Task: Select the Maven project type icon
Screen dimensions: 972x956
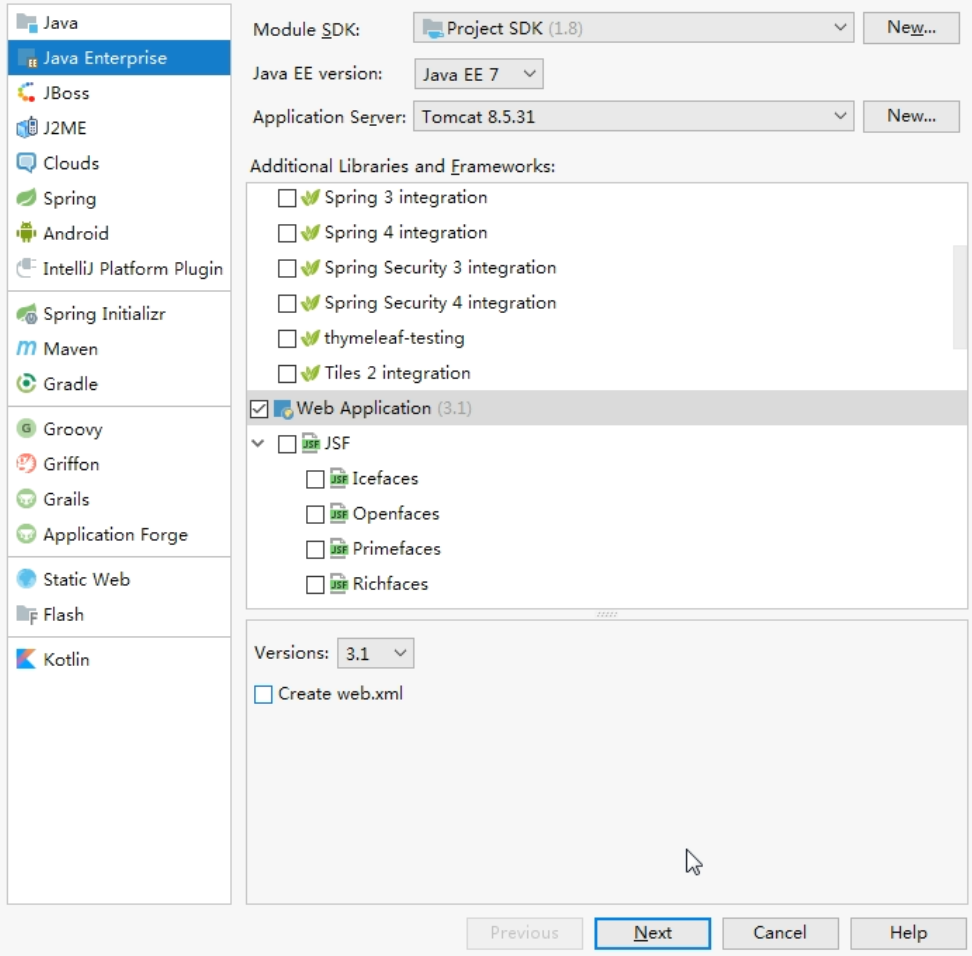Action: 26,348
